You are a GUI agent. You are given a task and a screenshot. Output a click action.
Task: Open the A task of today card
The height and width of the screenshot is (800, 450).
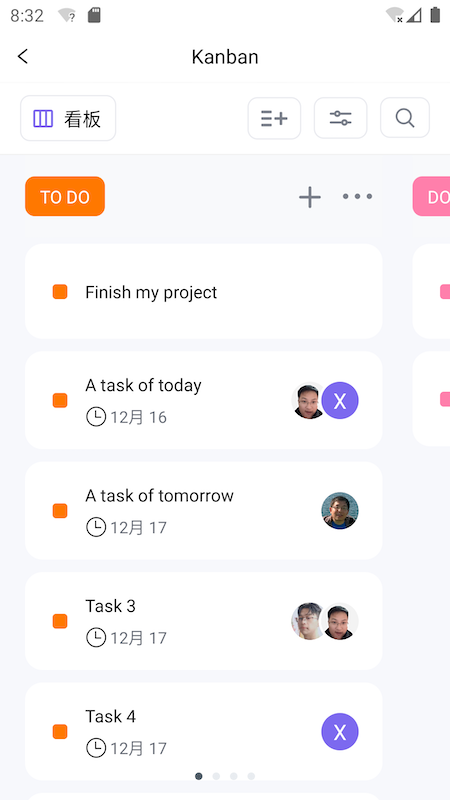(204, 401)
